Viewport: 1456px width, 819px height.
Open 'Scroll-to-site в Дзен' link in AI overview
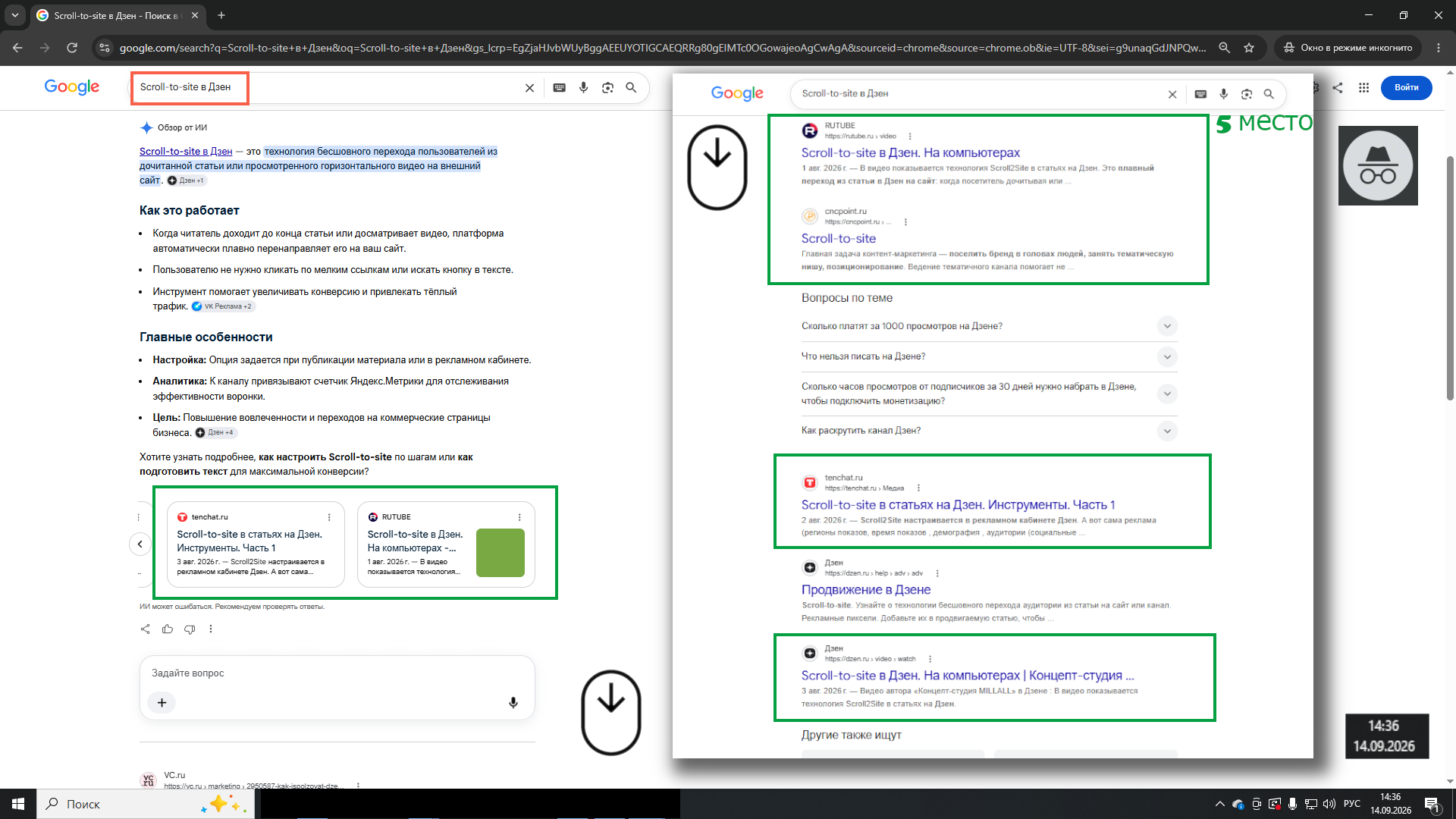tap(186, 152)
